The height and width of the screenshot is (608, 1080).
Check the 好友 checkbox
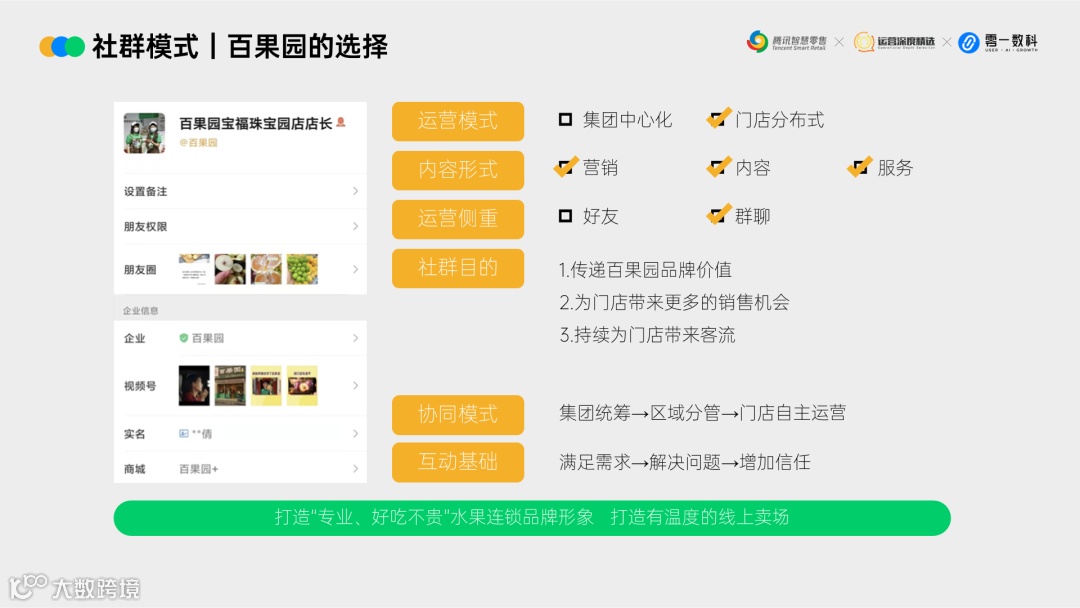tap(565, 216)
